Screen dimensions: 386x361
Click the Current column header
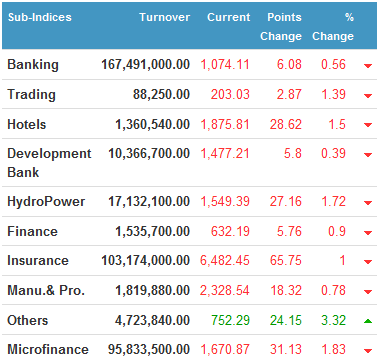pyautogui.click(x=229, y=17)
